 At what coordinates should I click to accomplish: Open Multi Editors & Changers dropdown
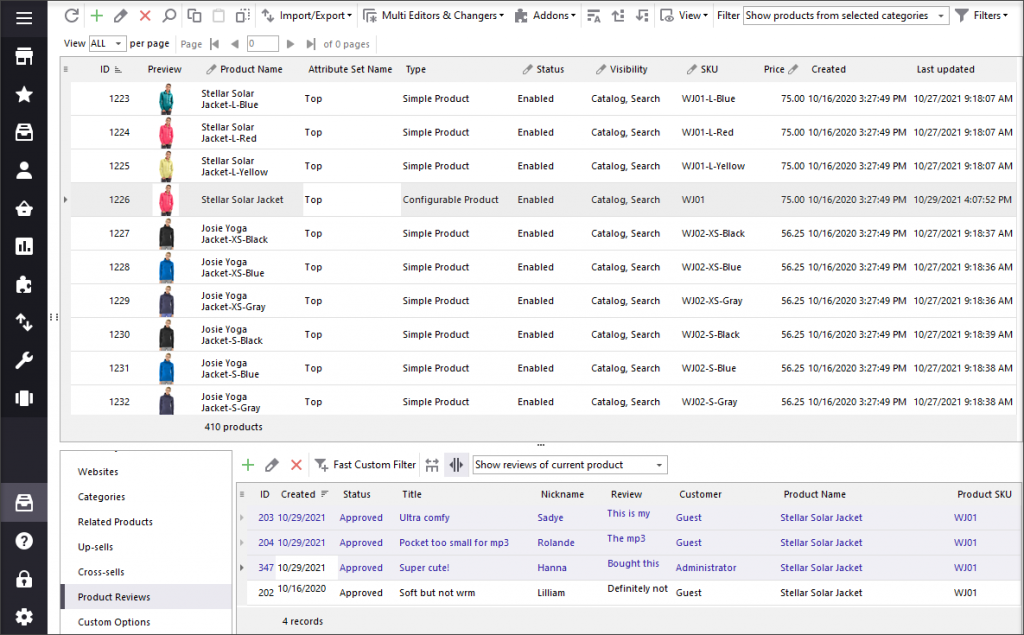point(434,16)
